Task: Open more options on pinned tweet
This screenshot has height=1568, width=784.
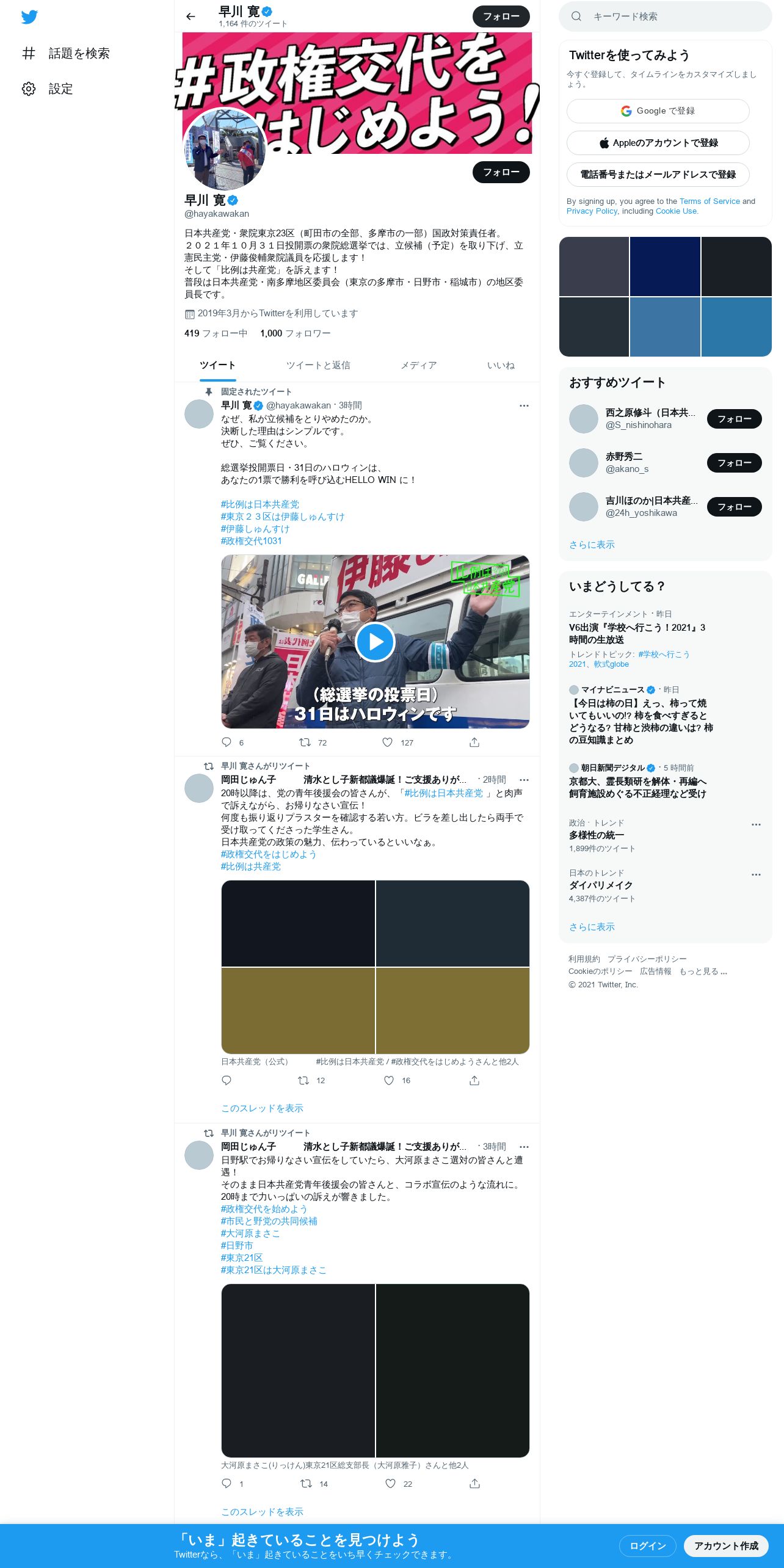Action: [524, 405]
